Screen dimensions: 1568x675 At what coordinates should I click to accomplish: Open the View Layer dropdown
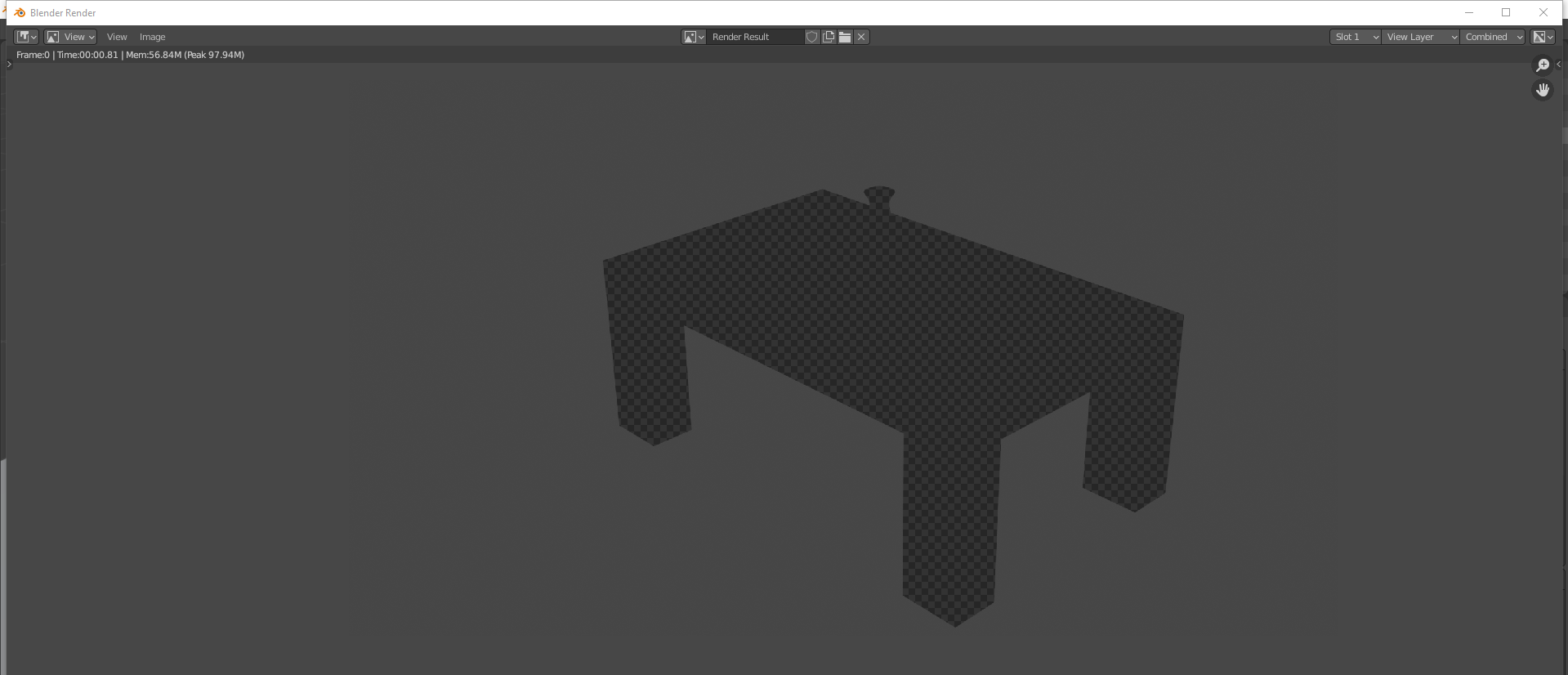pyautogui.click(x=1421, y=37)
